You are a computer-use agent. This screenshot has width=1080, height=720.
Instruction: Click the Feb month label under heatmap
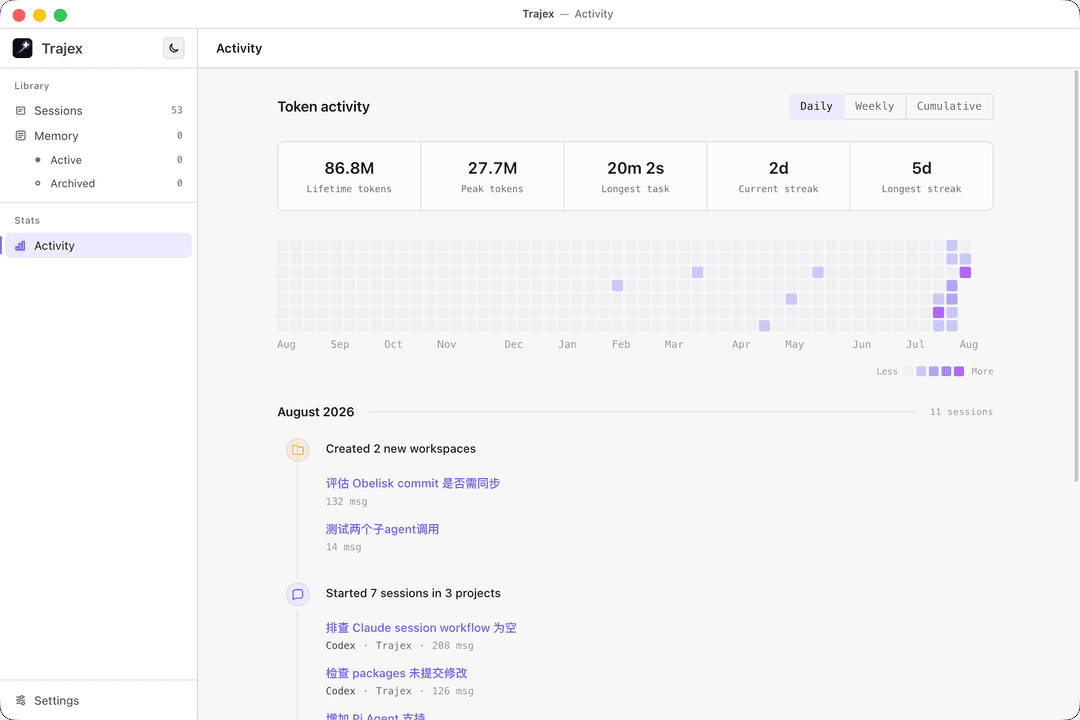(x=621, y=344)
